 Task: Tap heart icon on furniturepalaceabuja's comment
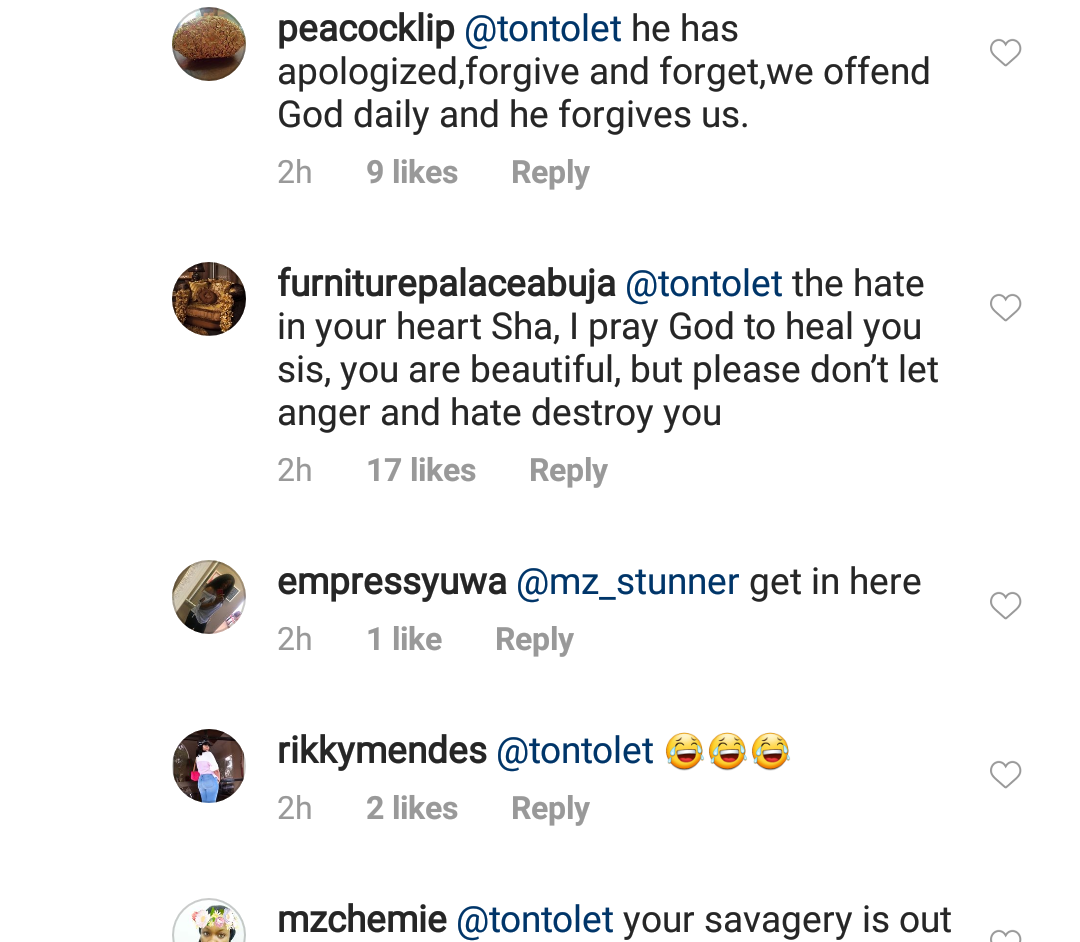(x=1005, y=308)
